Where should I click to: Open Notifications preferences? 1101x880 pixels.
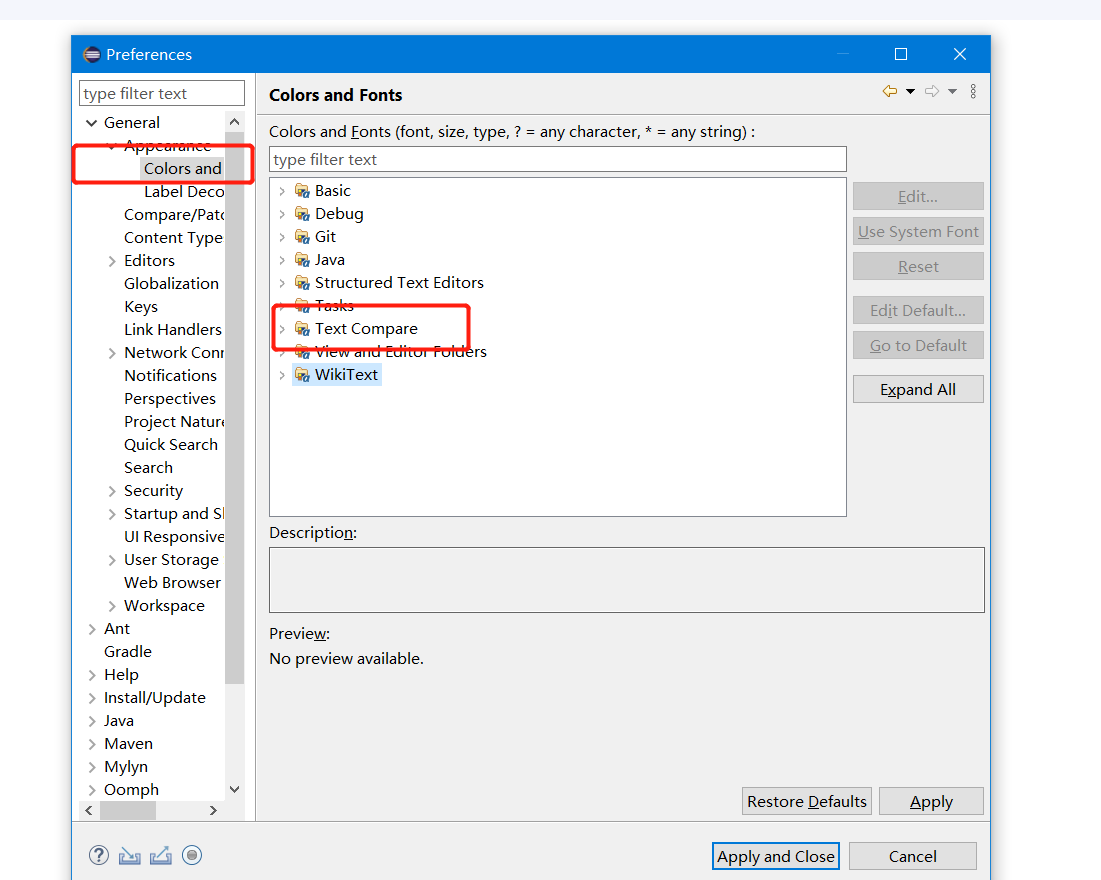[171, 376]
